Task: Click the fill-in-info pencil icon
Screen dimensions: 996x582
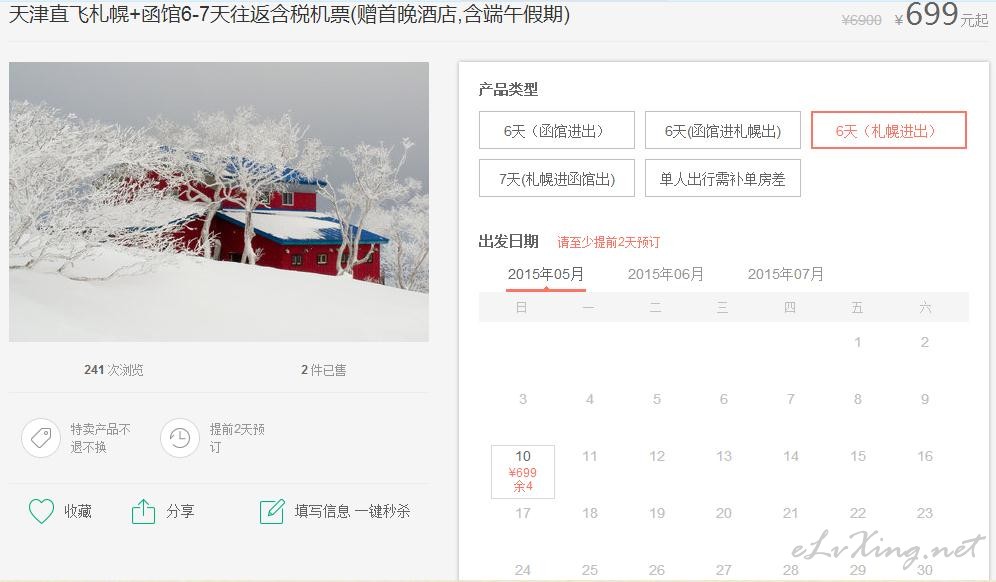Action: [272, 511]
